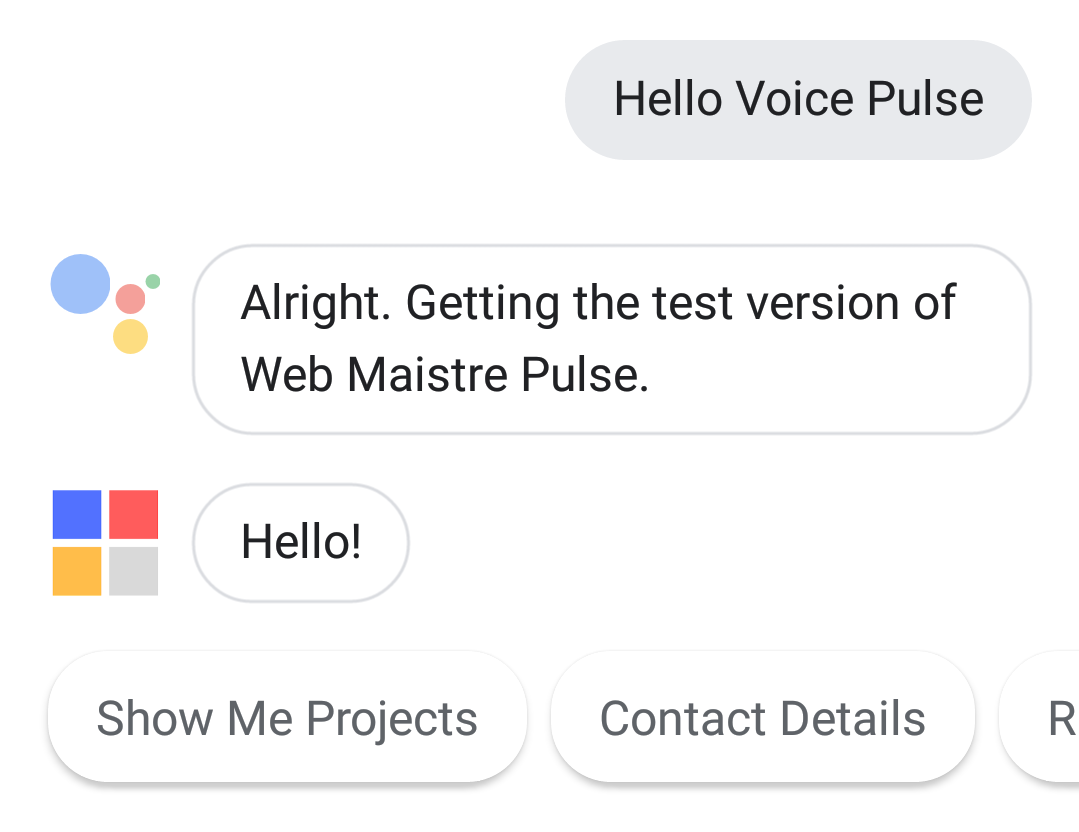
Task: Click the Hello! response bubble
Action: pos(301,542)
